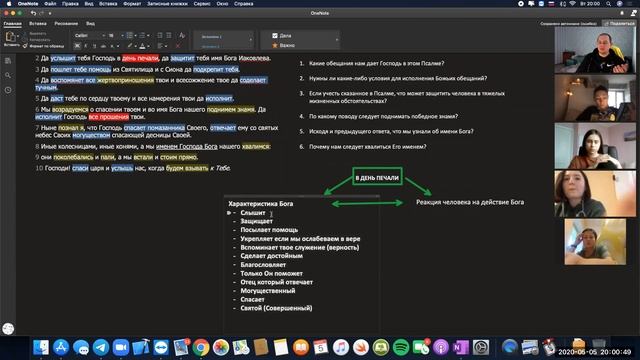
Task: Open the Записные книжки menu
Action: [x=167, y=4]
